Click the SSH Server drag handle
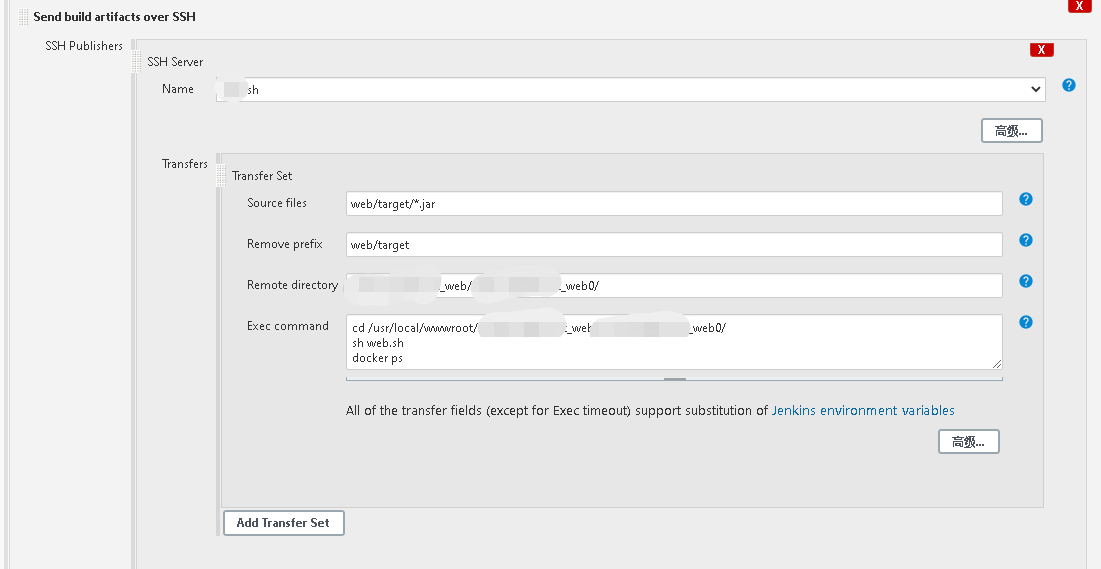 [138, 61]
